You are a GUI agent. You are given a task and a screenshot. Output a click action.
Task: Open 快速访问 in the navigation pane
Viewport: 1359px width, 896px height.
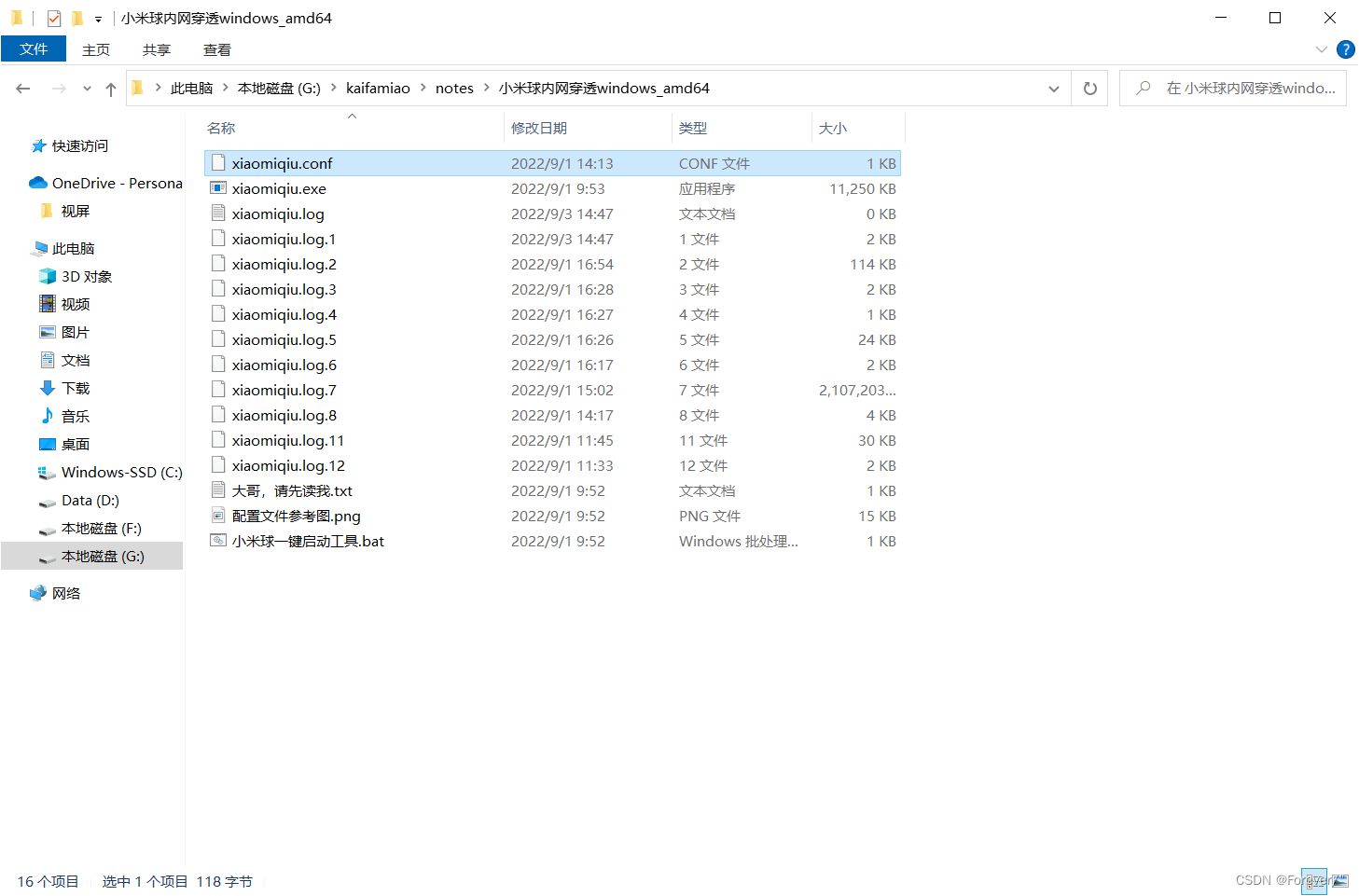79,146
